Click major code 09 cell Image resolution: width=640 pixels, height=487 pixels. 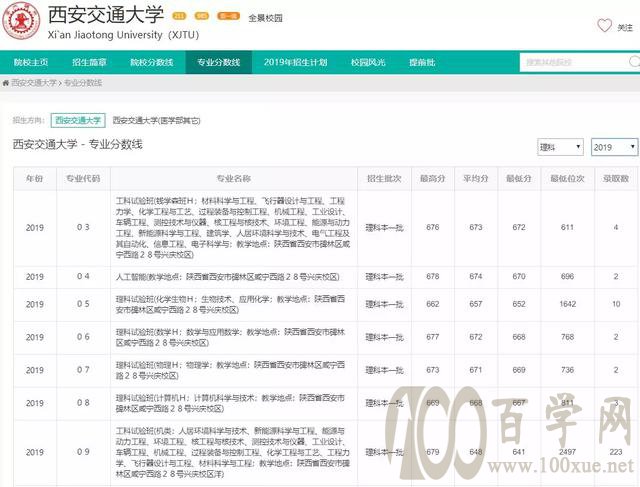click(x=83, y=452)
